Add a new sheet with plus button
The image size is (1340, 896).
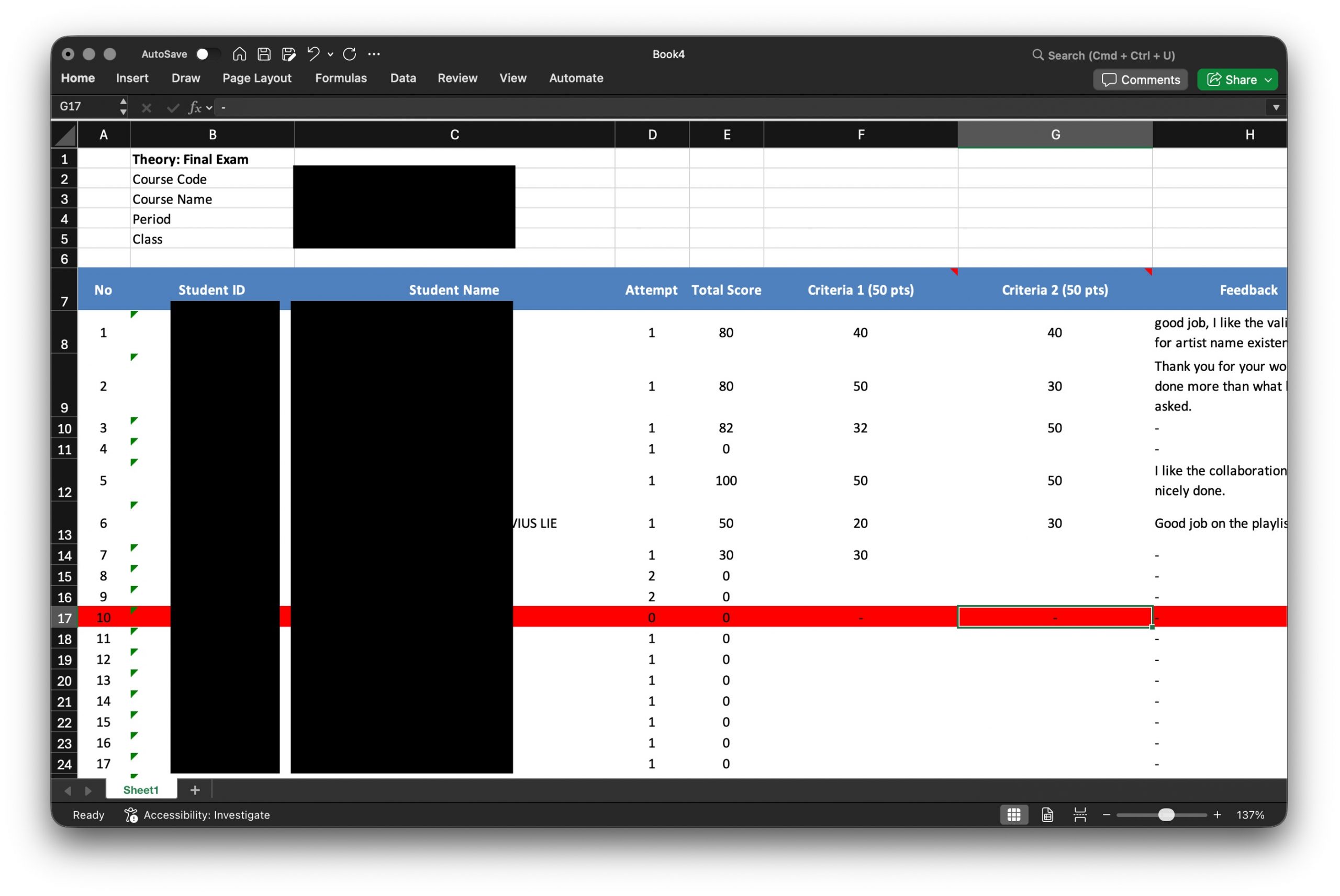[195, 790]
